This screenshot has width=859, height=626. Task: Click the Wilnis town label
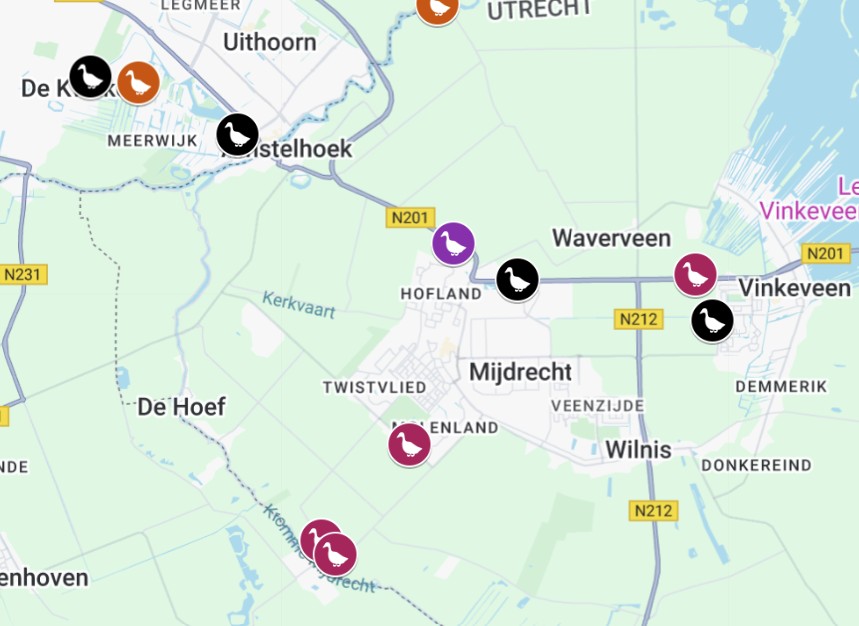click(638, 450)
